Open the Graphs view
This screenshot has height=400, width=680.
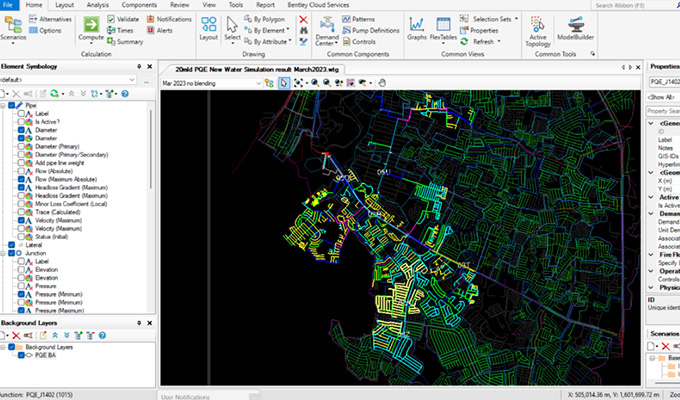click(416, 26)
